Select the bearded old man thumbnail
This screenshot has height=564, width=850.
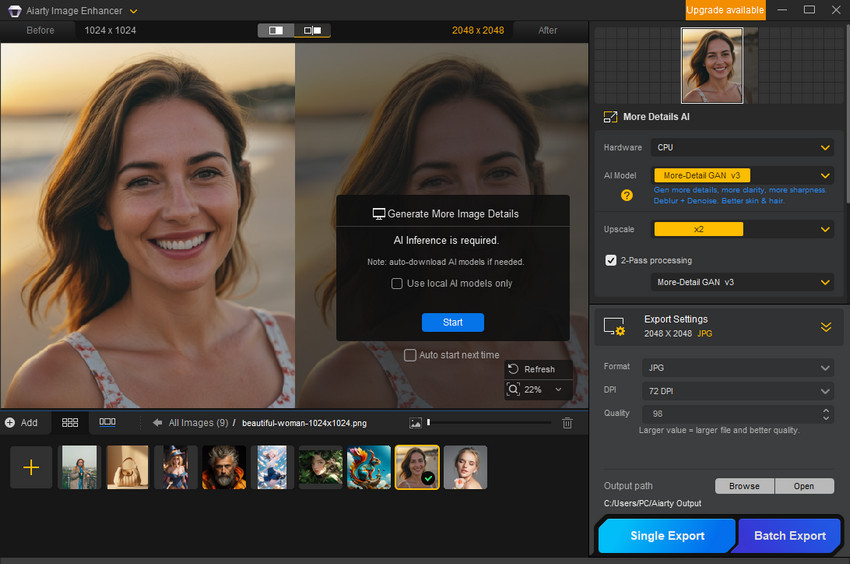tap(224, 467)
